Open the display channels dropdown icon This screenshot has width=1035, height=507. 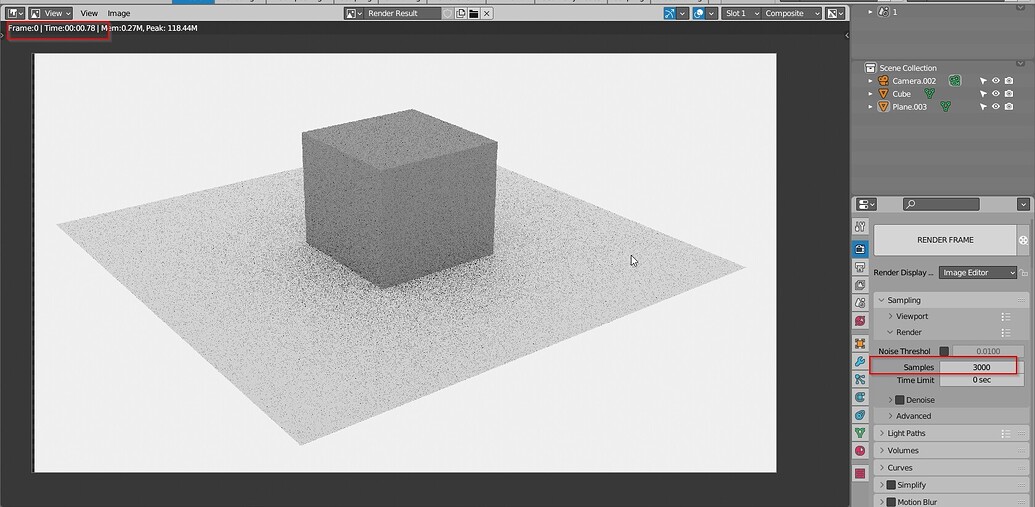(x=836, y=13)
